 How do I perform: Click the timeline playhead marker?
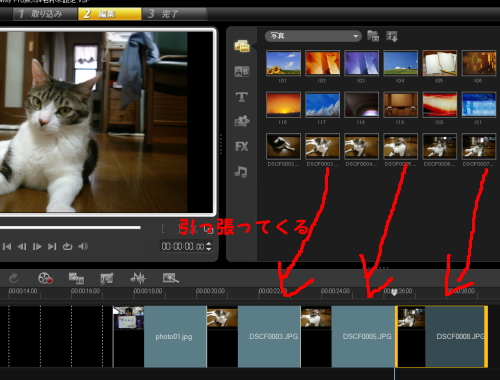(394, 293)
